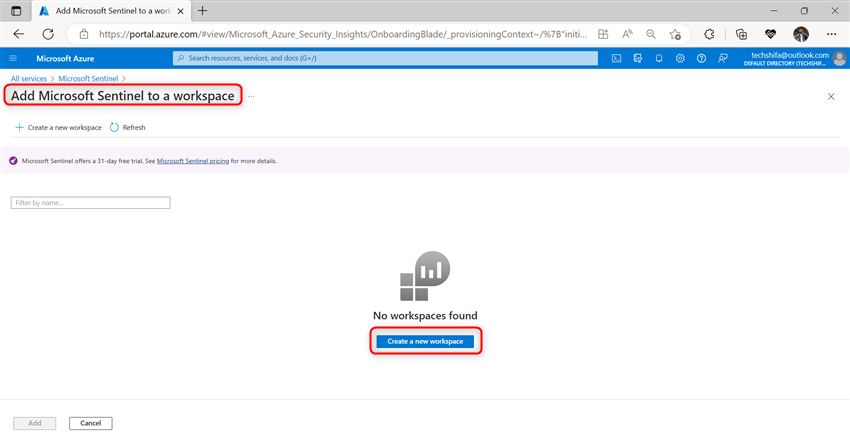Open the tab actions menu icon
Image resolution: width=850 pixels, height=446 pixels.
(16, 11)
